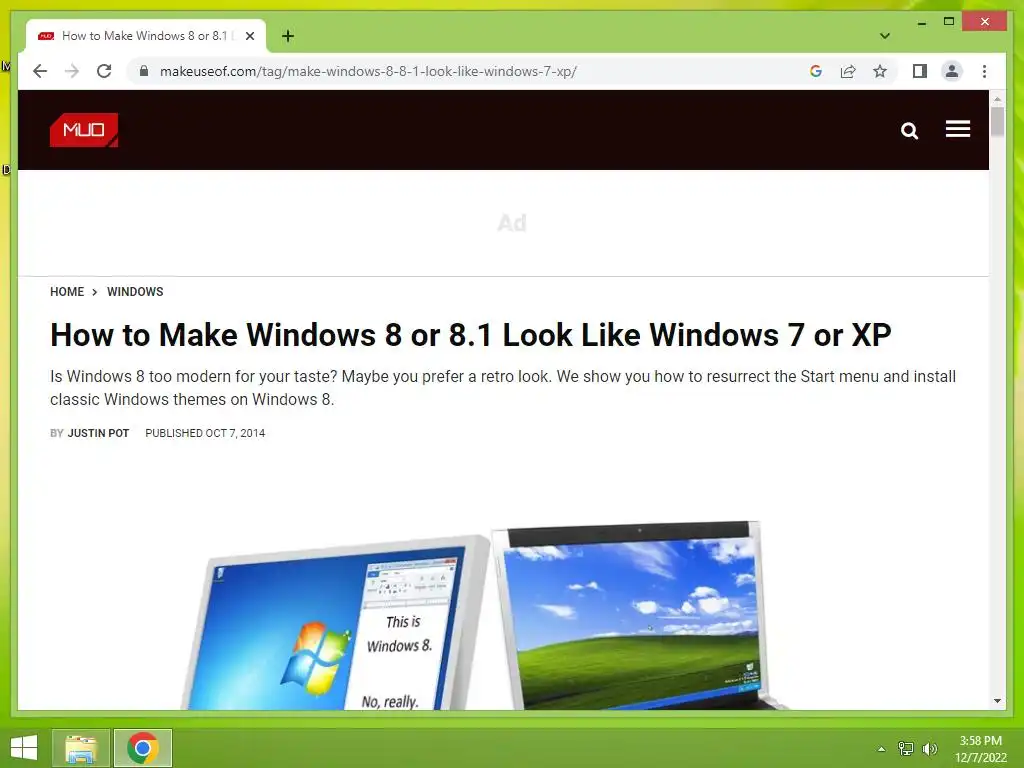Open site search with the magnifier icon
This screenshot has width=1024, height=768.
coord(909,131)
